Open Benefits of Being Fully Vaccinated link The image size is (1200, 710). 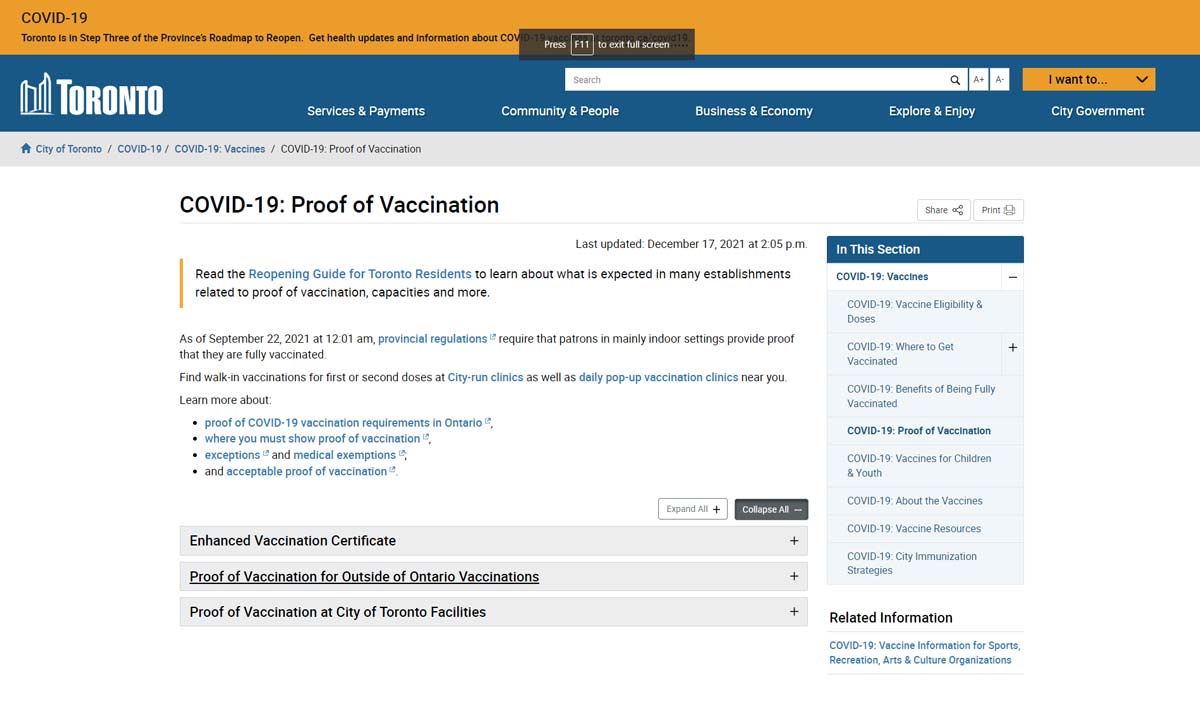921,396
